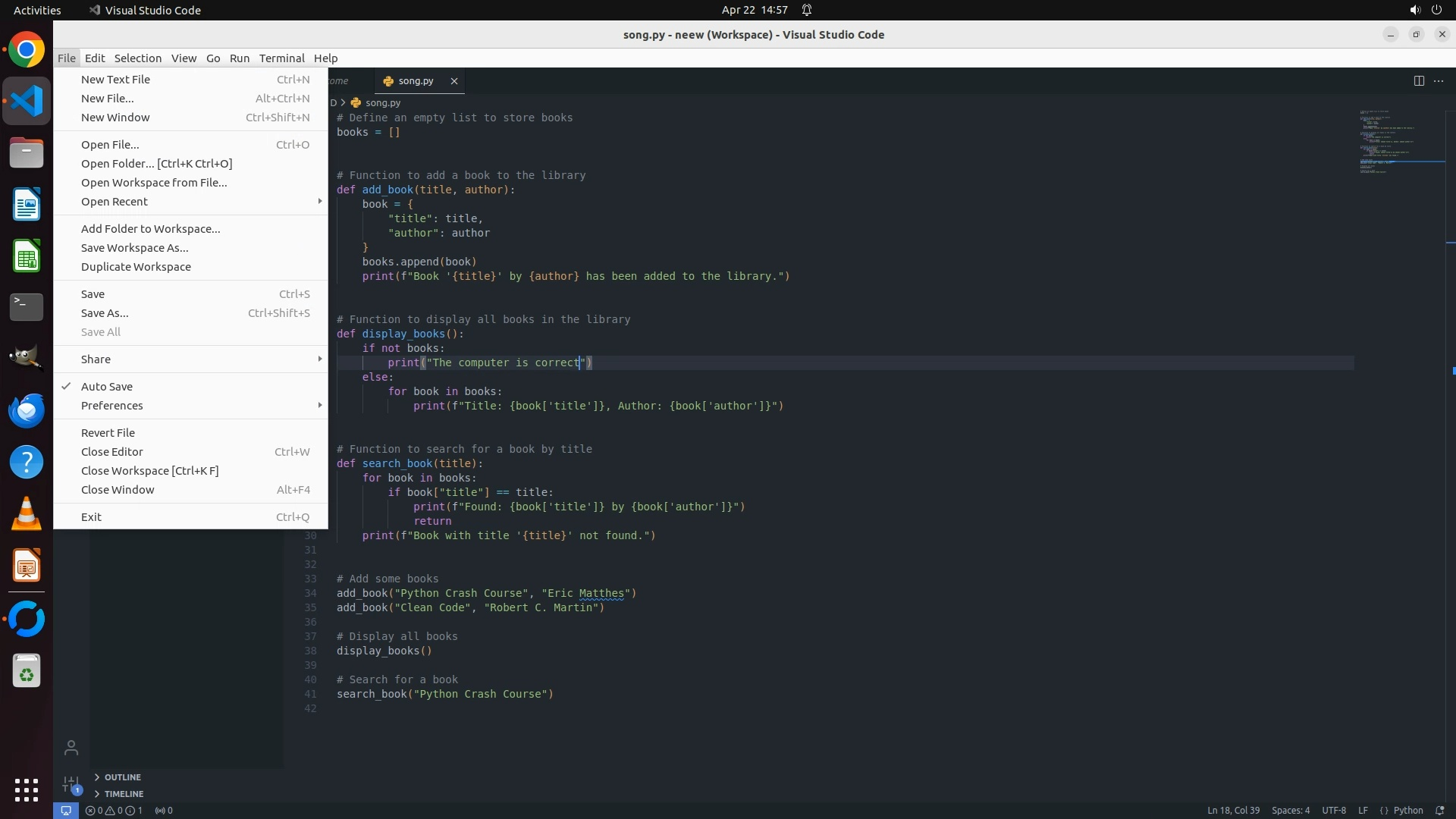This screenshot has width=1456, height=819.
Task: Toggle the Auto Save option
Action: (107, 387)
